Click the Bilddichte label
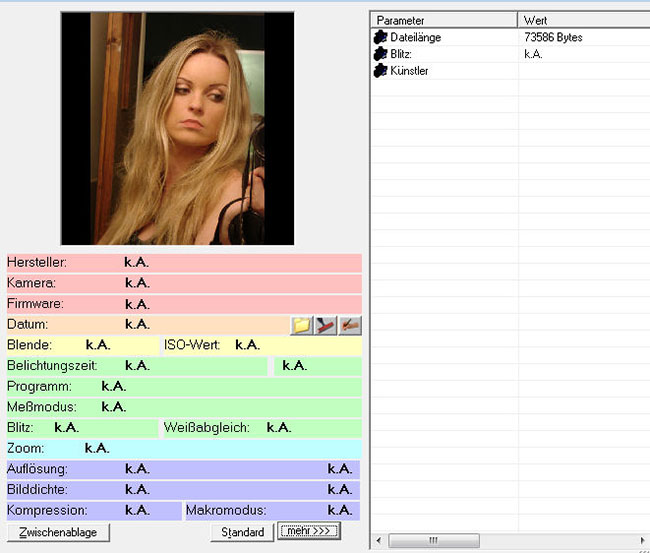 (37, 490)
